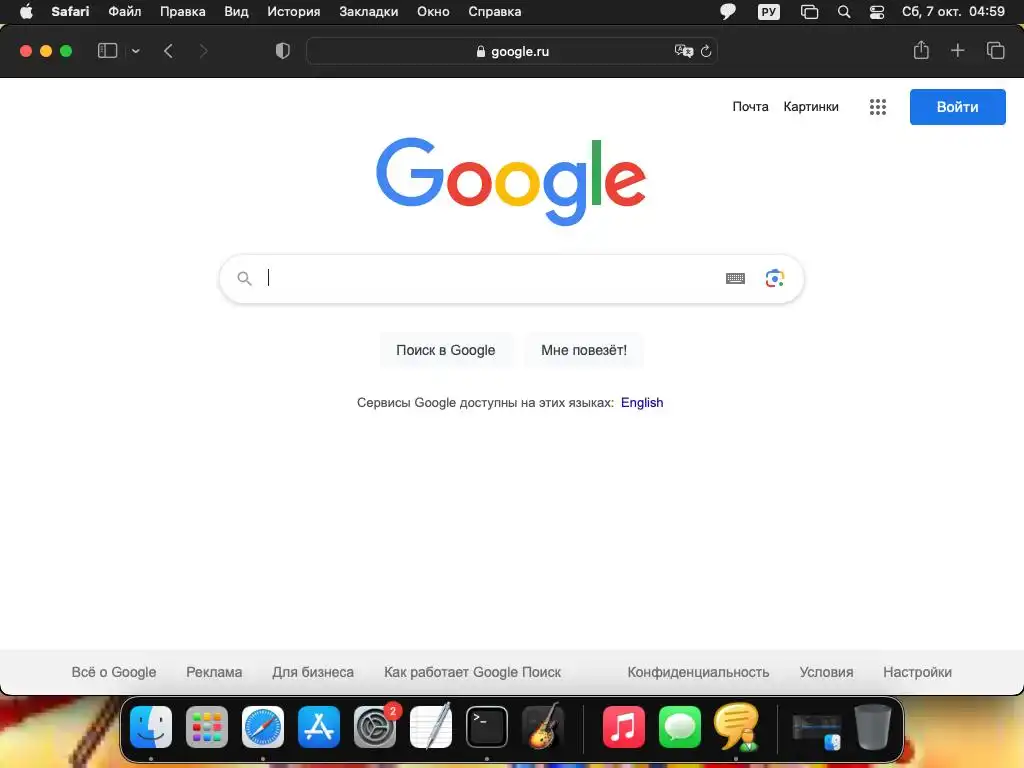Open Control Center in menu bar

[x=876, y=12]
